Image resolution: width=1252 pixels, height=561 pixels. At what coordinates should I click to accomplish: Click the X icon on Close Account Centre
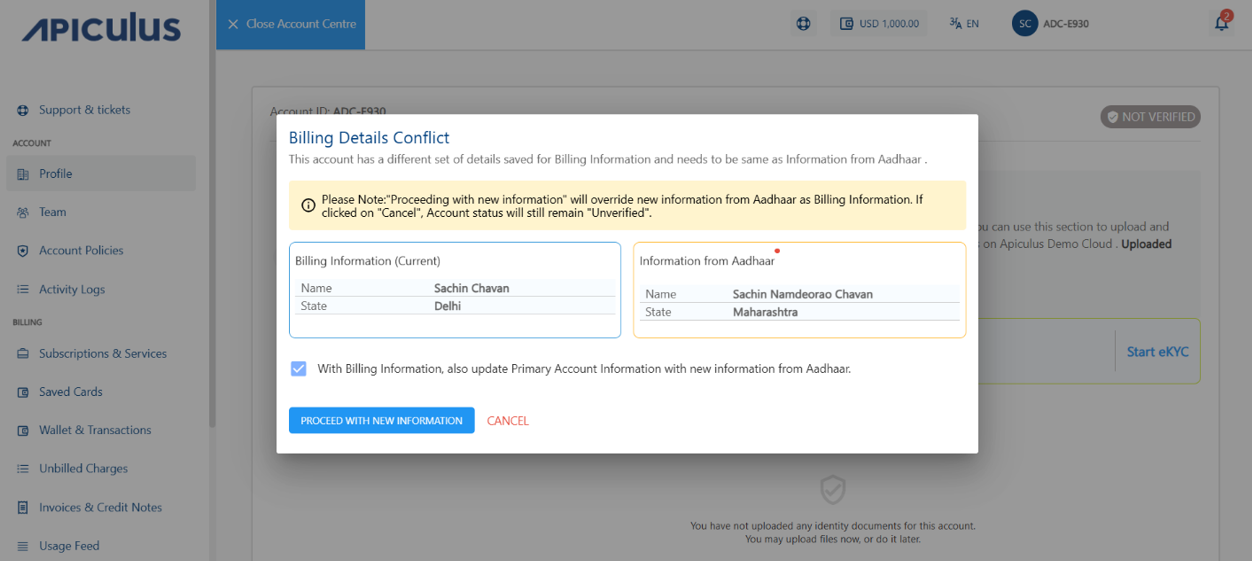[x=233, y=24]
